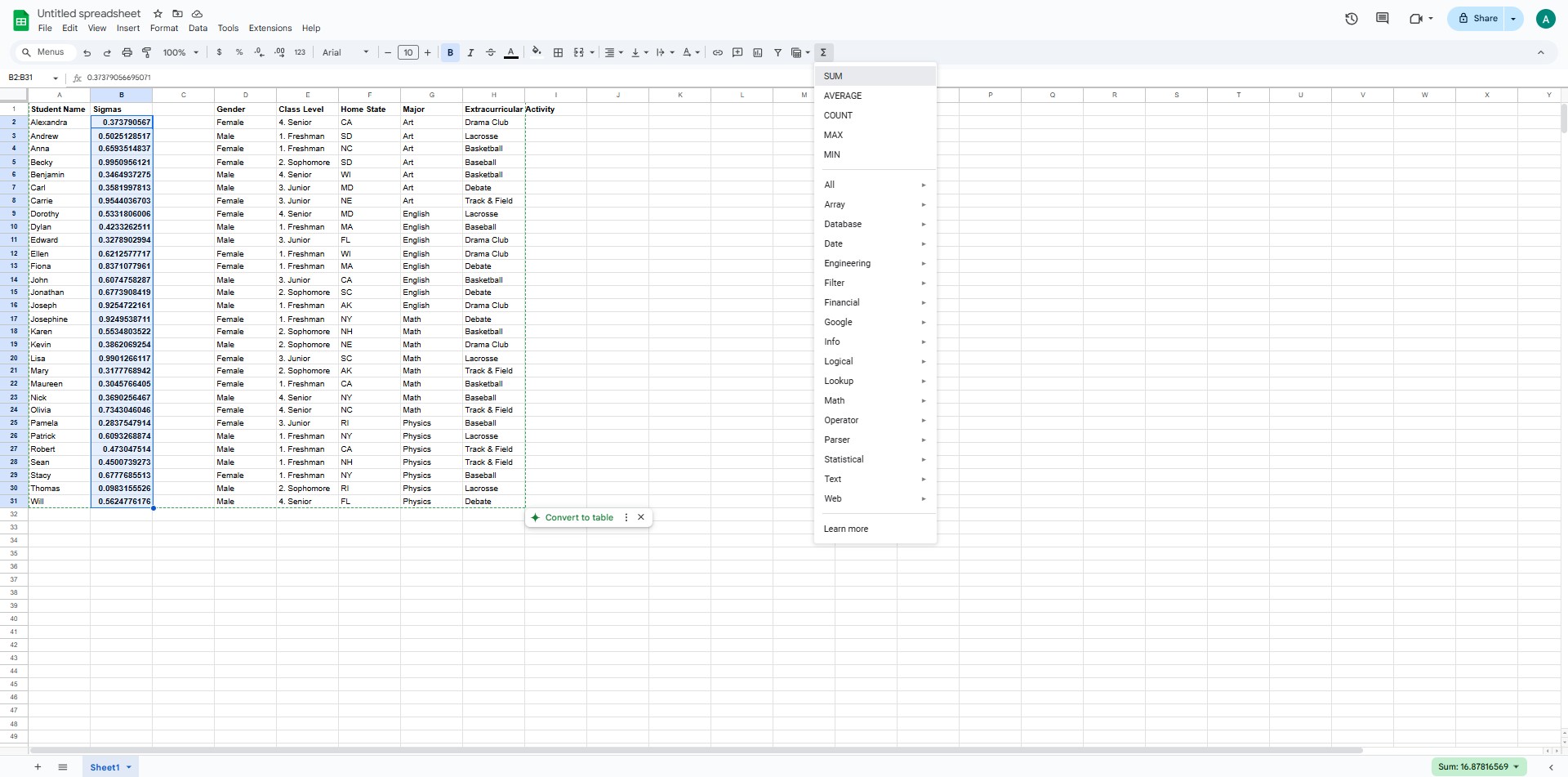Open version history clock icon
Image resolution: width=1568 pixels, height=777 pixels.
click(1352, 19)
